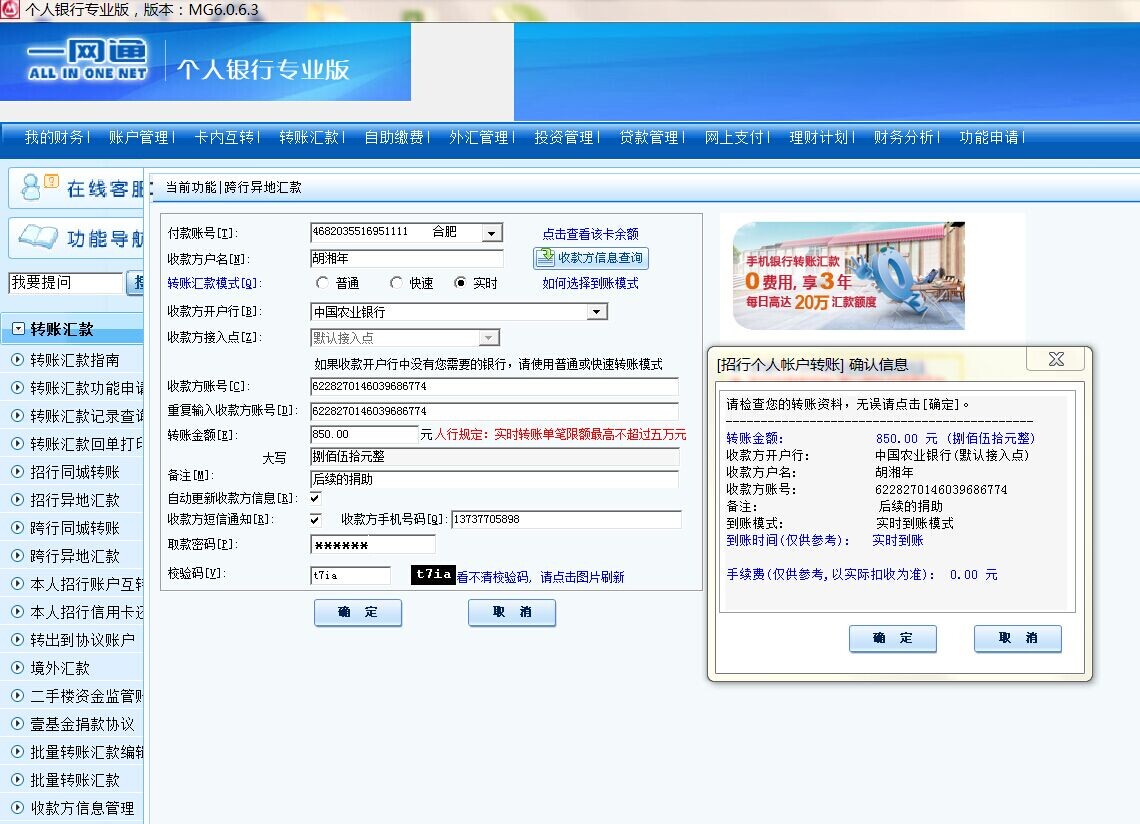Viewport: 1140px width, 824px height.
Task: Open 二手楼资金监管 in sidebar
Action: [87, 696]
